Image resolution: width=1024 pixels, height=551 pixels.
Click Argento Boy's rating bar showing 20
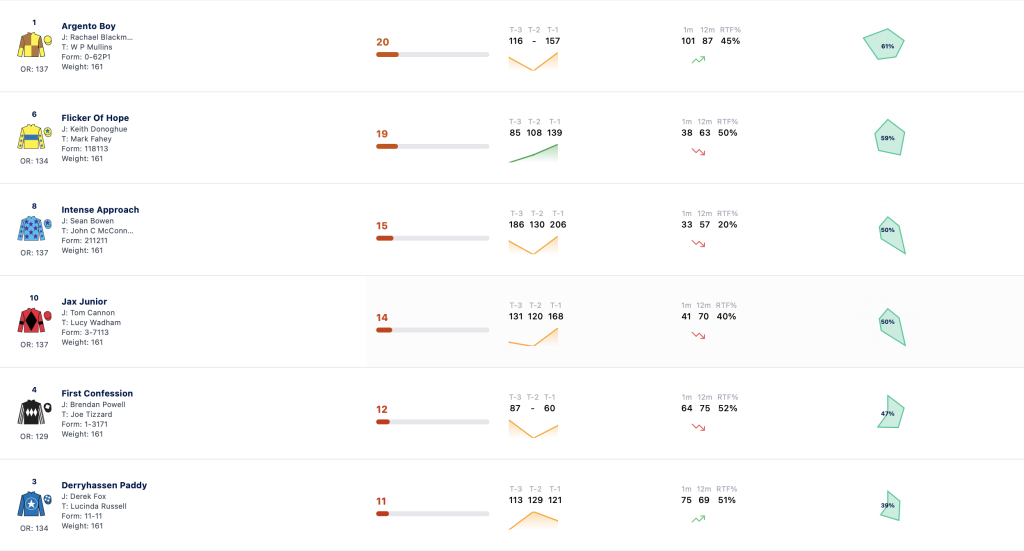[432, 55]
